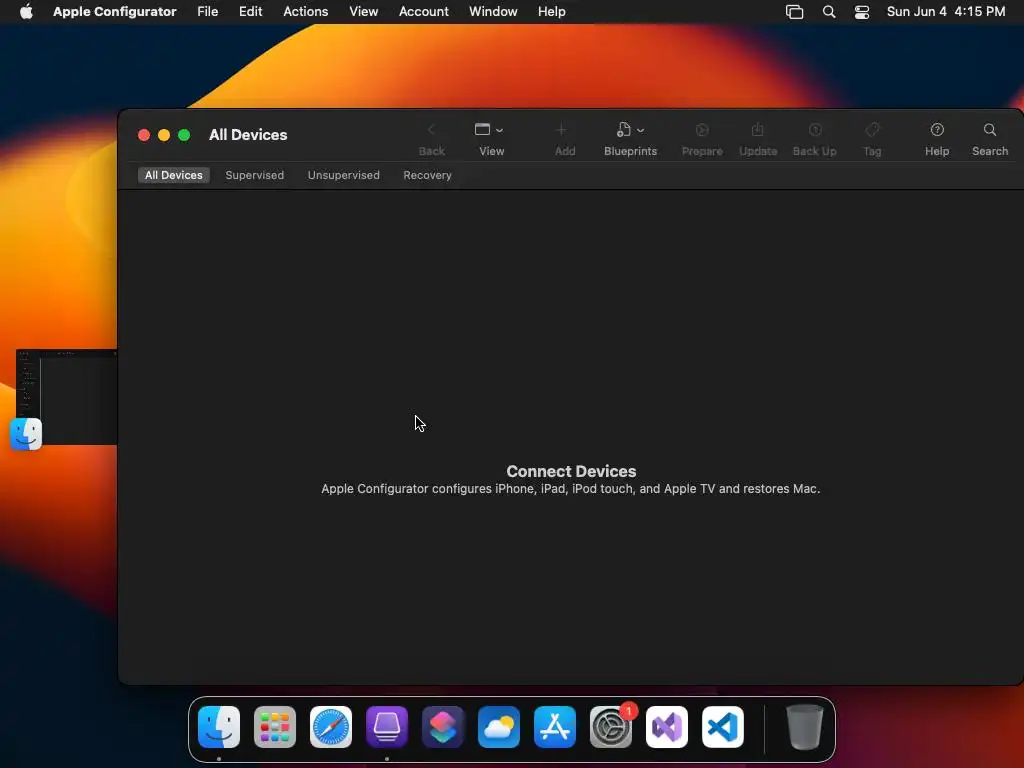Expand the View dropdown chevron
Screen dimensions: 1024x768
(x=500, y=131)
